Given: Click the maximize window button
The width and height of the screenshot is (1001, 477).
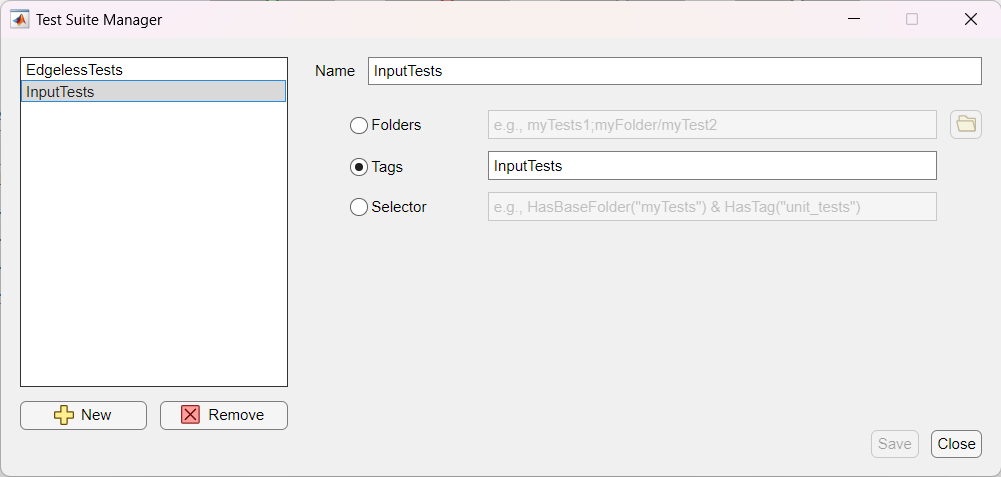Looking at the screenshot, I should pos(911,19).
